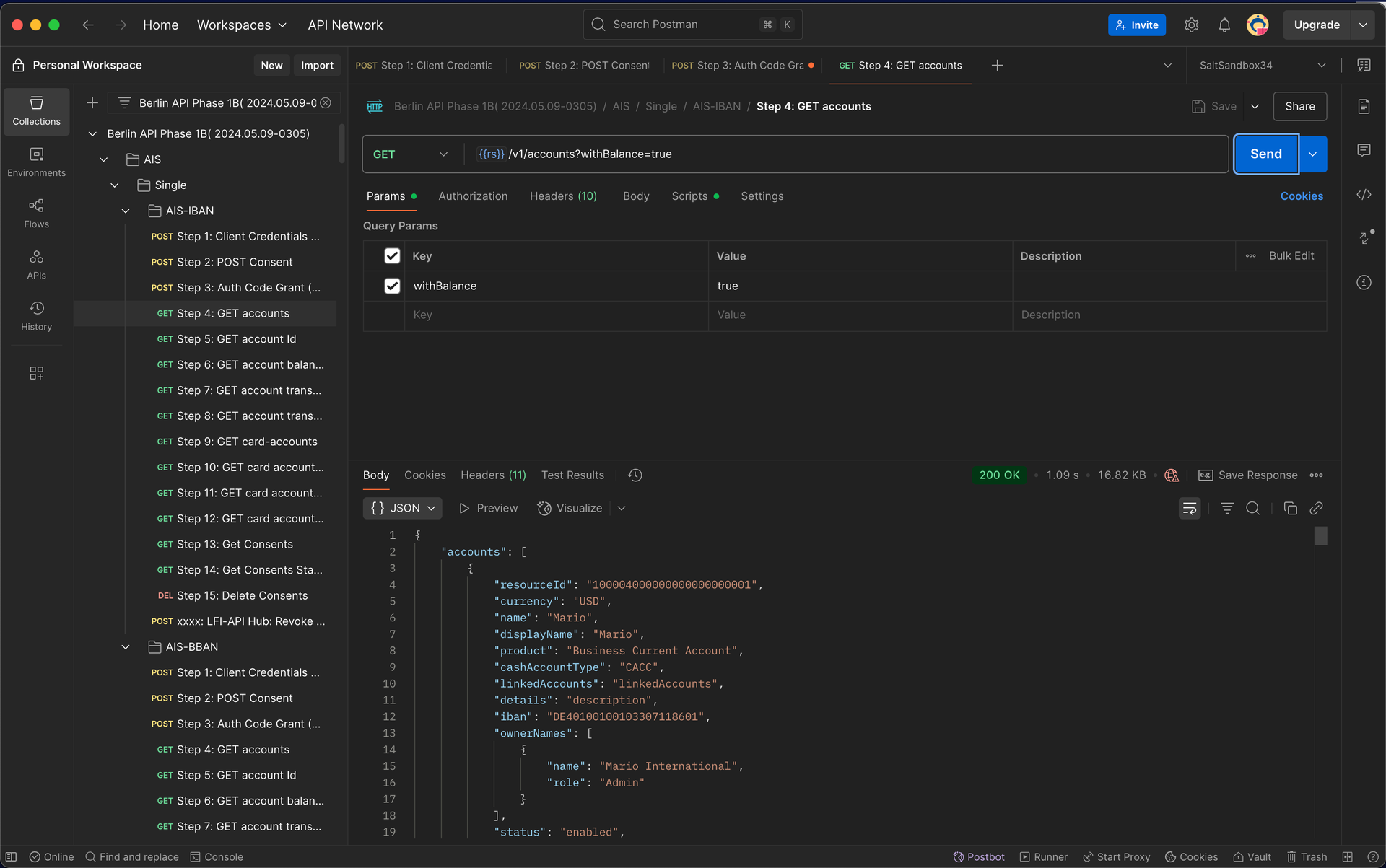
Task: Open the SaltSandbox34 environment selector
Action: pyautogui.click(x=1263, y=65)
